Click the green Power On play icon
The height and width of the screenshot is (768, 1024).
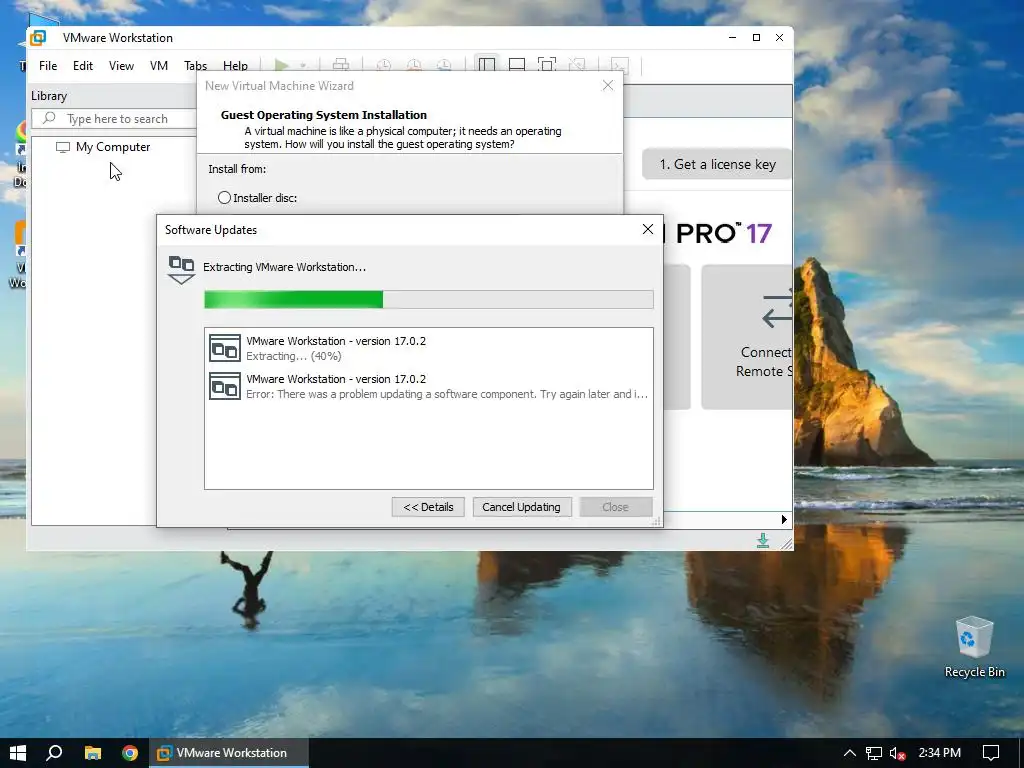[x=281, y=65]
